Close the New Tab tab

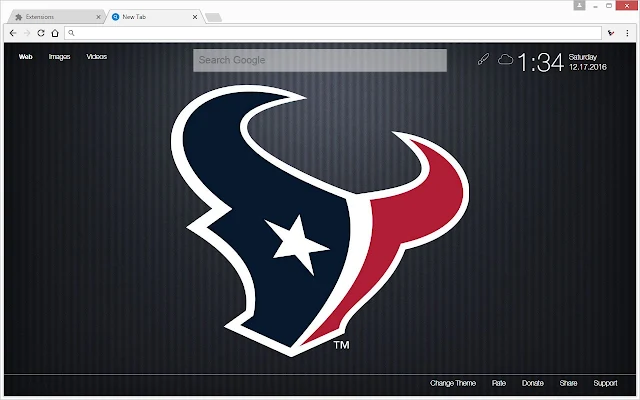click(x=195, y=17)
